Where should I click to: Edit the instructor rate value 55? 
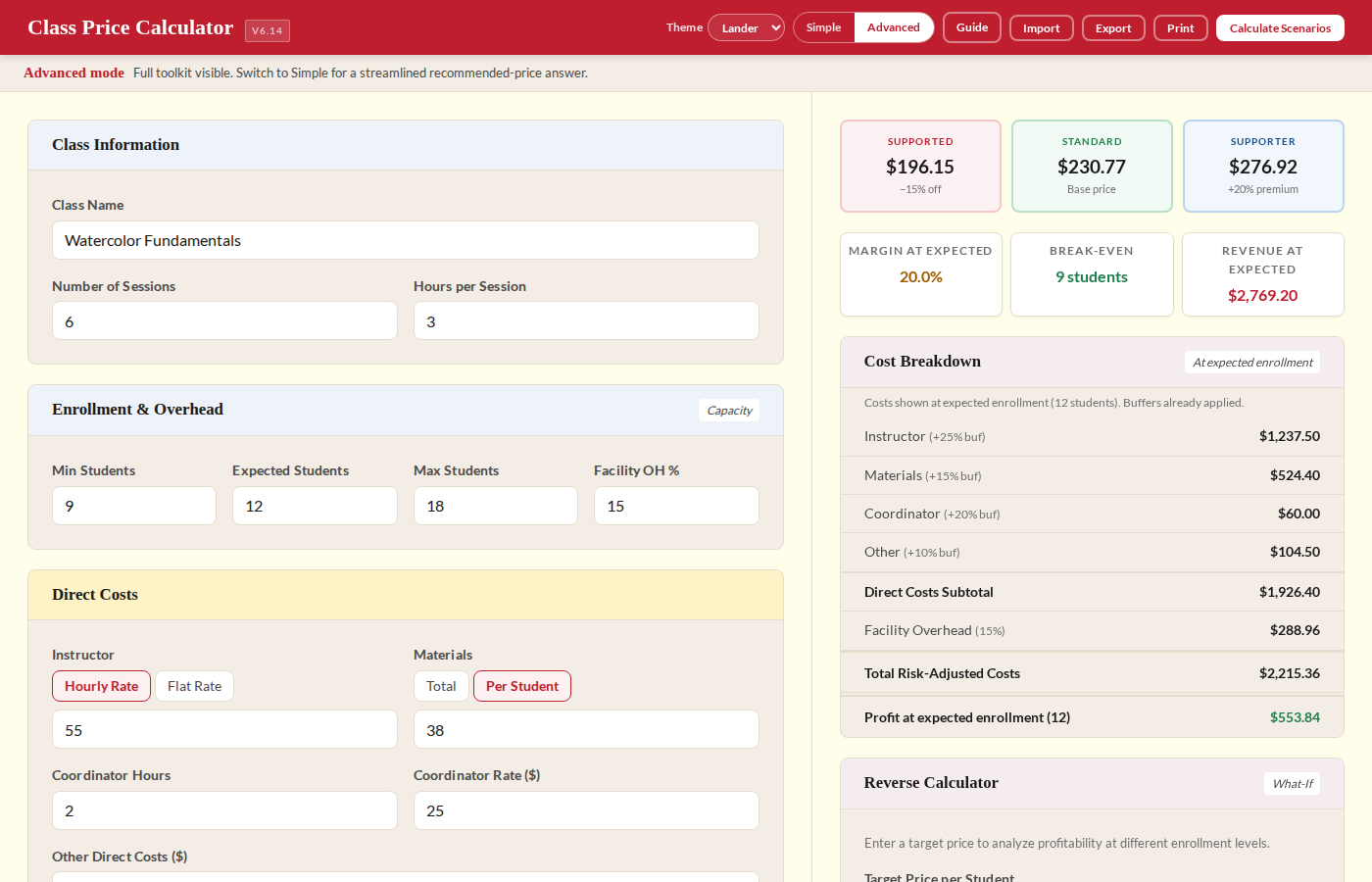(x=224, y=729)
